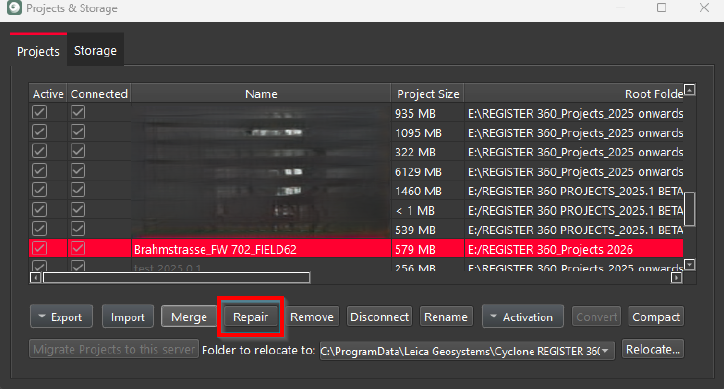Switch to the Storage tab

95,50
